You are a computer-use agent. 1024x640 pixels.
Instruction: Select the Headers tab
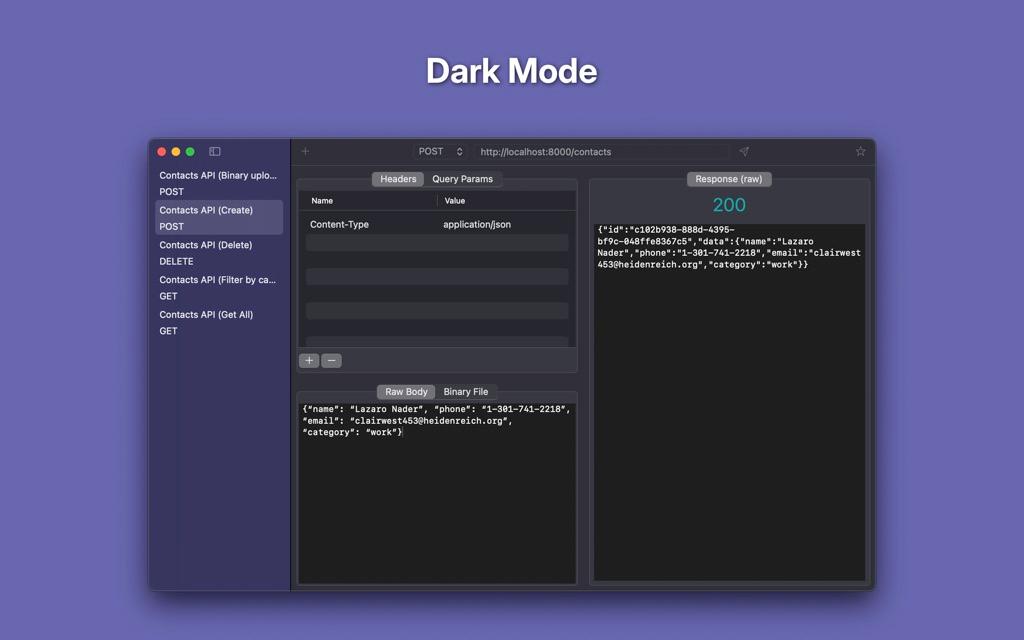click(398, 179)
